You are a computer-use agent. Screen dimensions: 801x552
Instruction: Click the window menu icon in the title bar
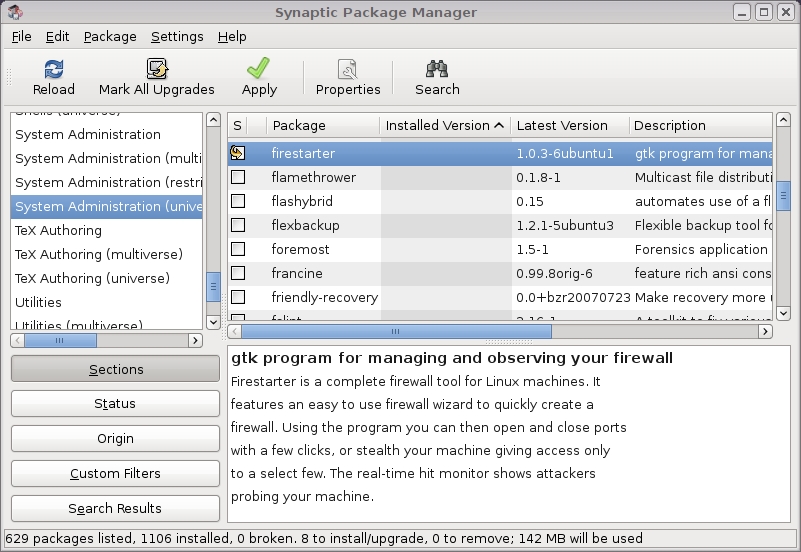click(x=14, y=13)
